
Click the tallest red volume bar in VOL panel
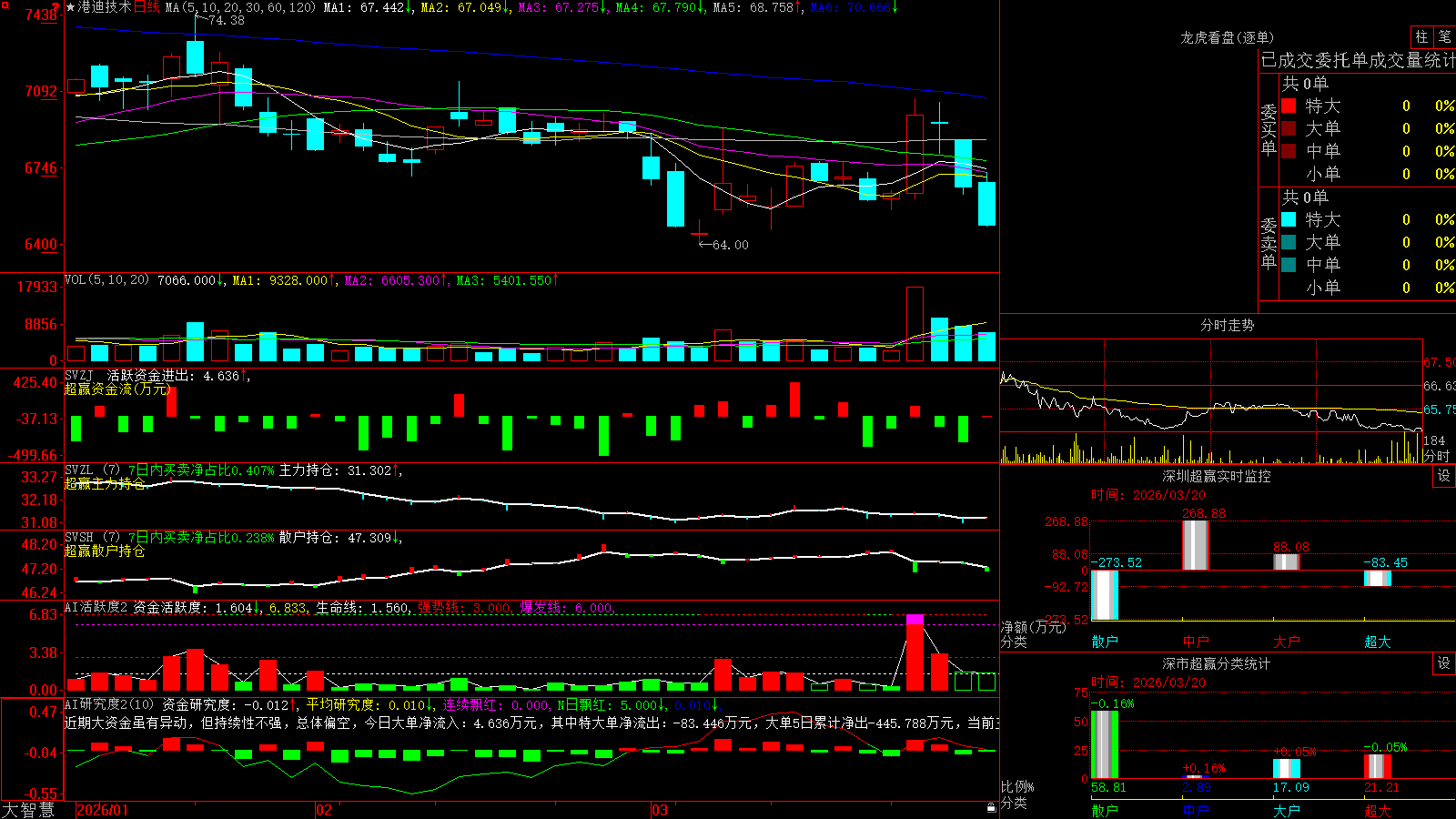point(915,325)
